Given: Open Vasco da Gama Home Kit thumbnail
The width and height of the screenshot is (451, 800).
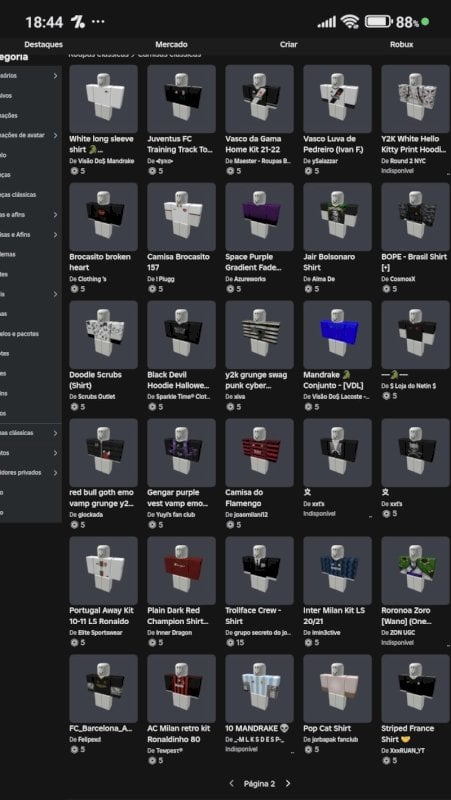Looking at the screenshot, I should pos(259,99).
